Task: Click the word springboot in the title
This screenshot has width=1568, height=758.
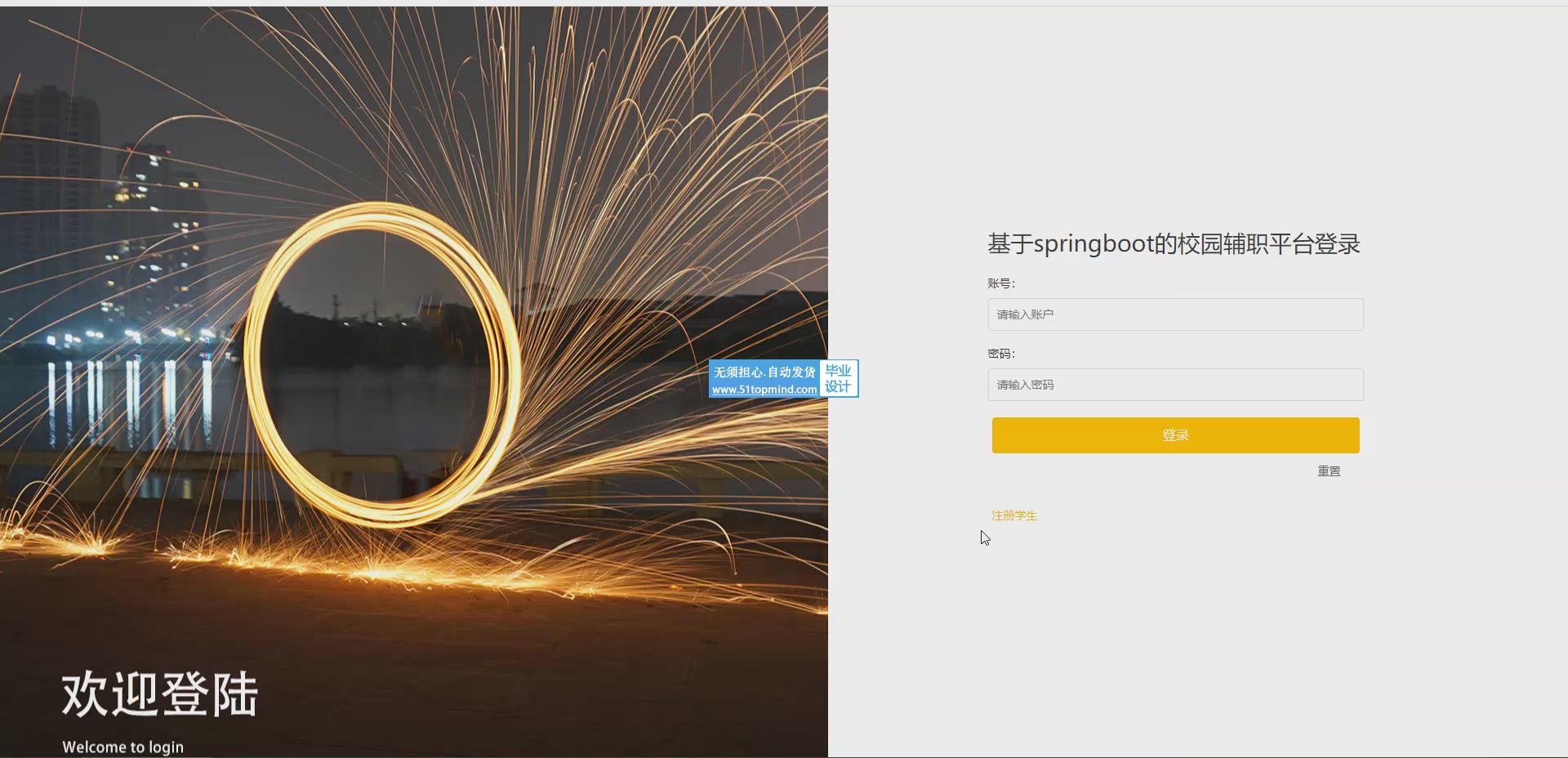Action: tap(1094, 244)
